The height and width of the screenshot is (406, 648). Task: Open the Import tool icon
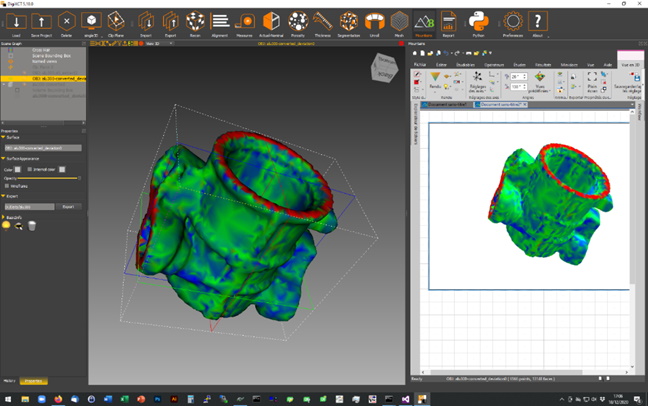click(146, 21)
